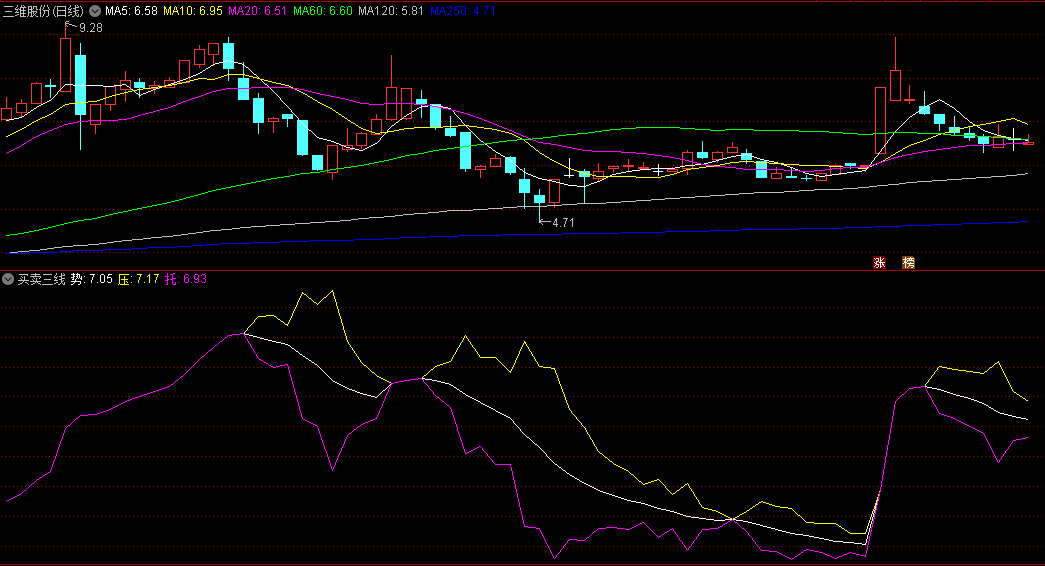Select the MA5: 6.58 label
Viewport: 1045px width, 566px height.
coord(131,11)
